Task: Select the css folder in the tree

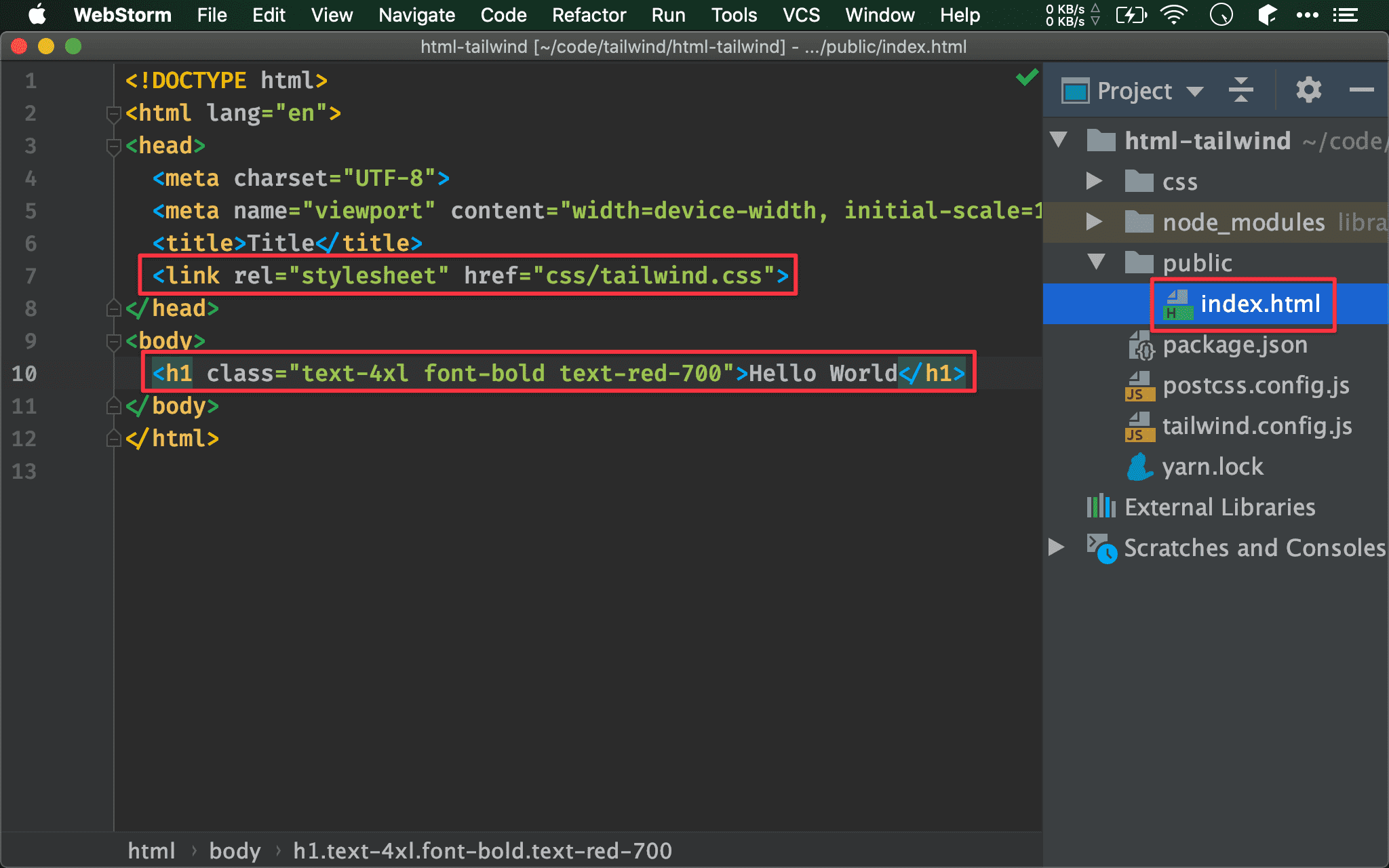Action: [x=1180, y=182]
